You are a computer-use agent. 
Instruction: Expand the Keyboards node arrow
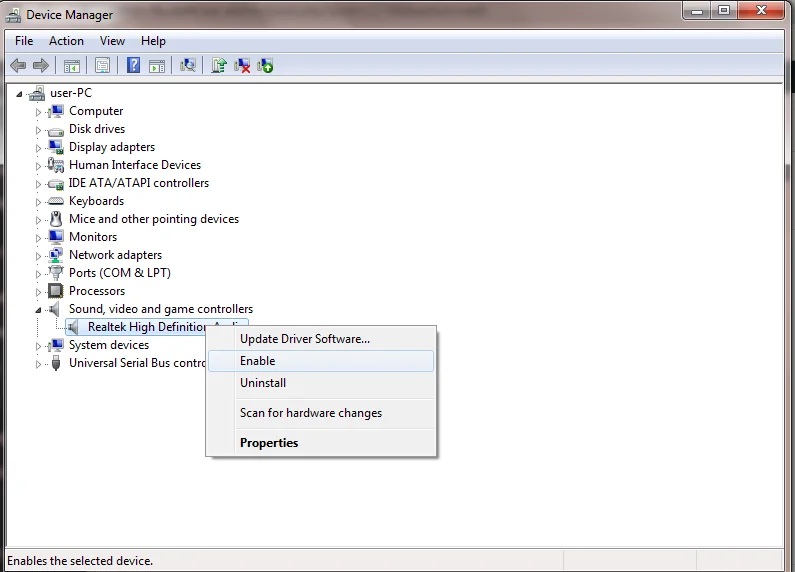click(x=38, y=202)
